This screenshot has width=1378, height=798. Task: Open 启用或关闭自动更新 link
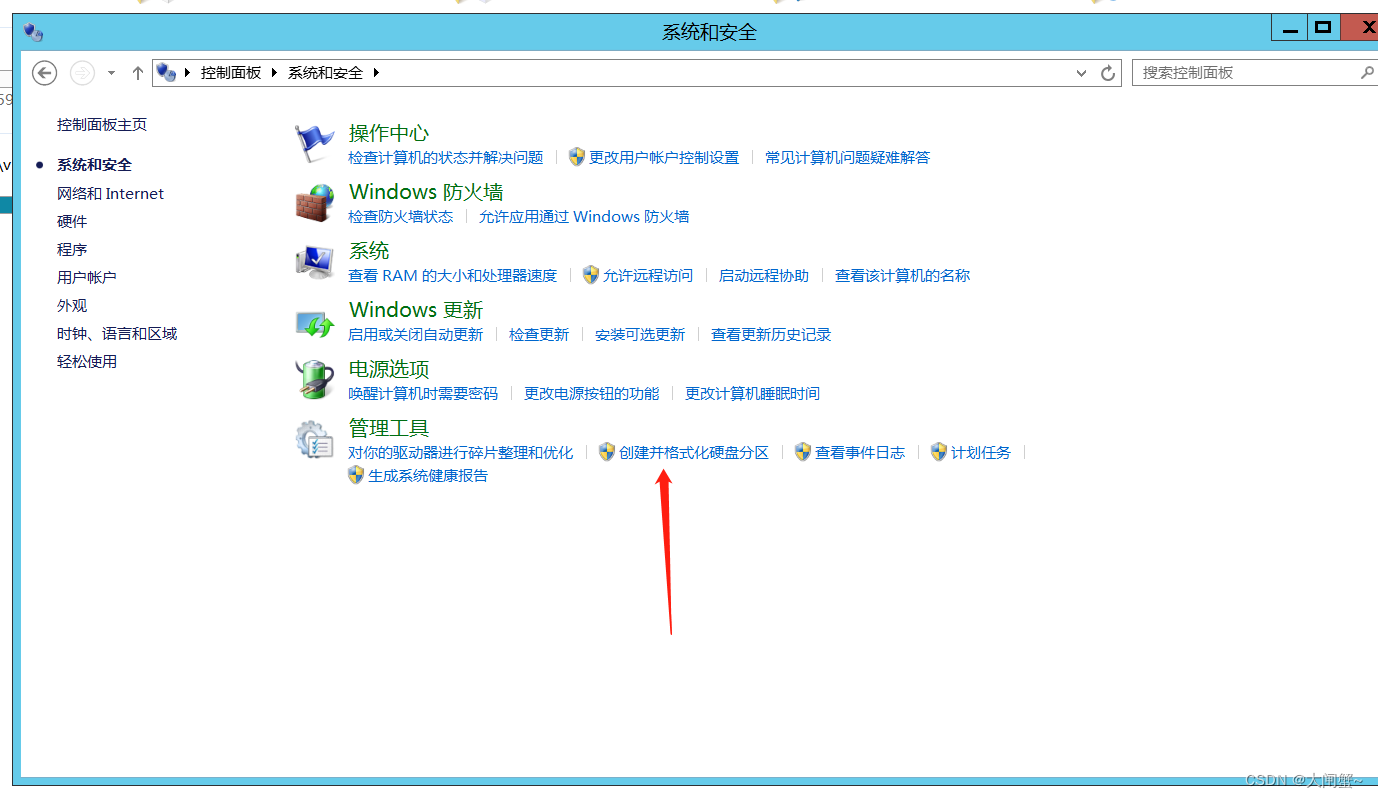tap(416, 335)
